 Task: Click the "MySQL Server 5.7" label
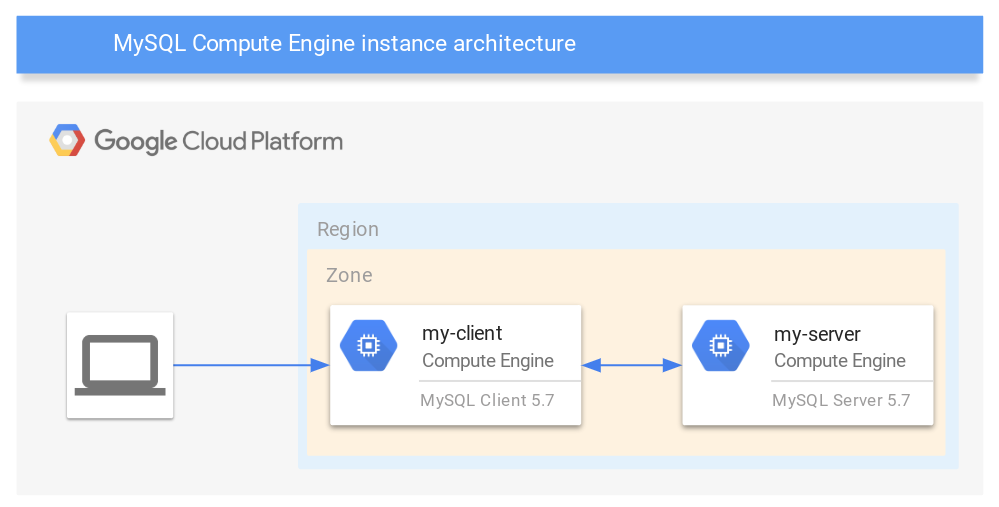pyautogui.click(x=841, y=401)
